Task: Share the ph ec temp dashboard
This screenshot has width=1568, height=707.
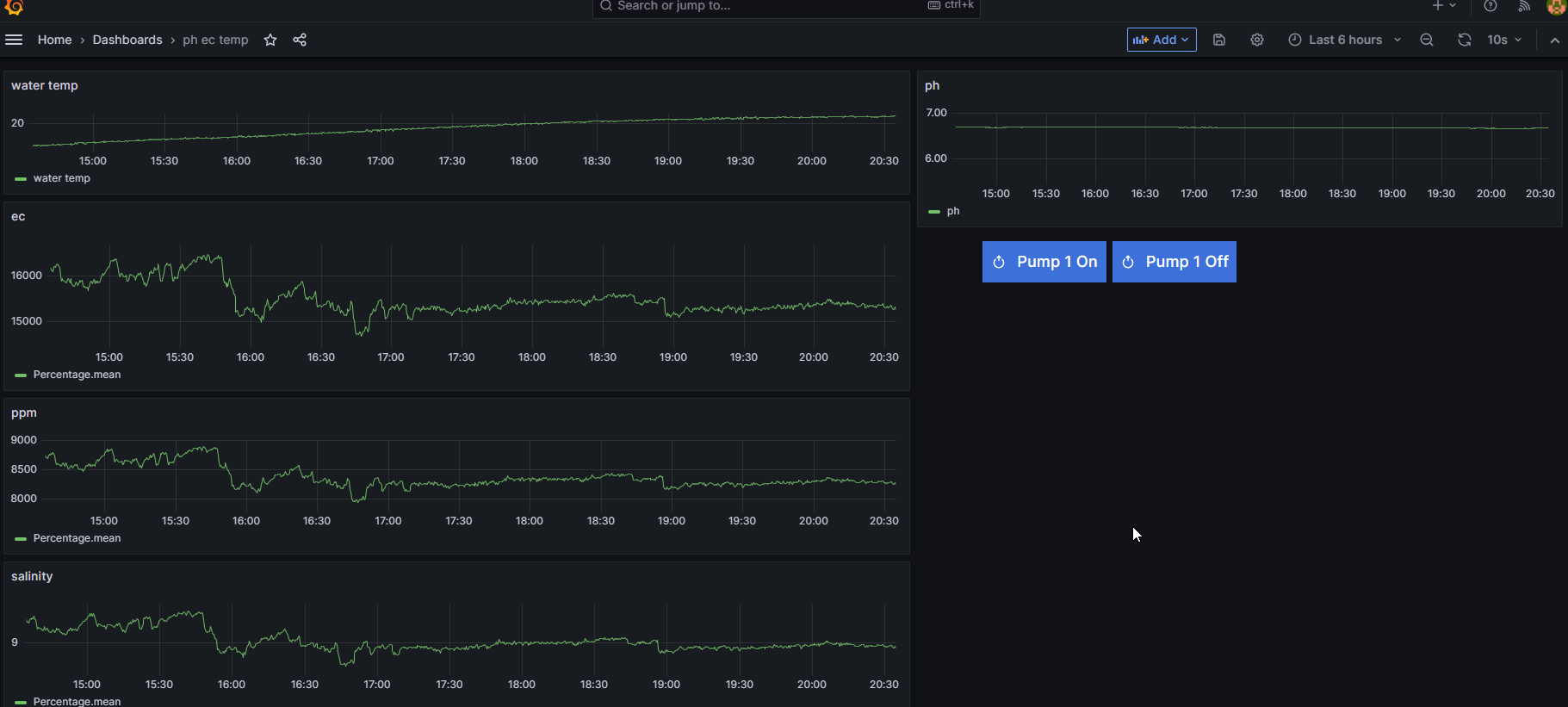Action: point(300,40)
